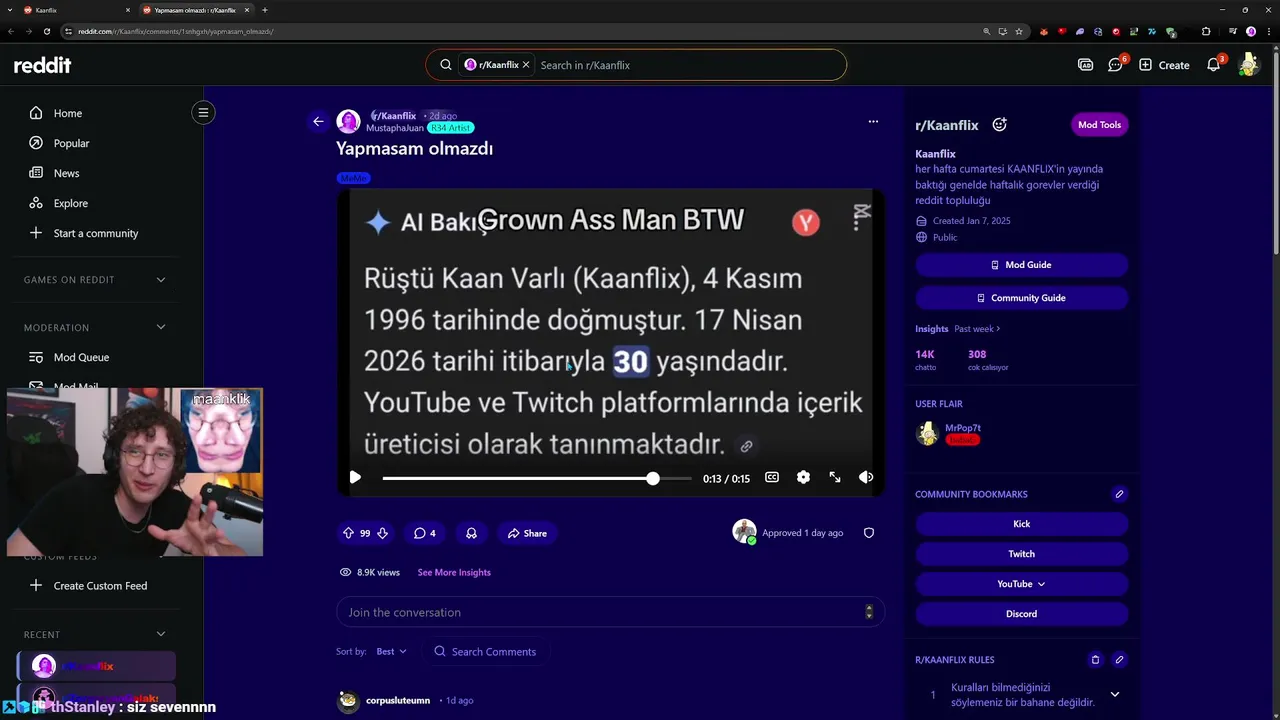Open the advertise icon in header

click(1085, 65)
